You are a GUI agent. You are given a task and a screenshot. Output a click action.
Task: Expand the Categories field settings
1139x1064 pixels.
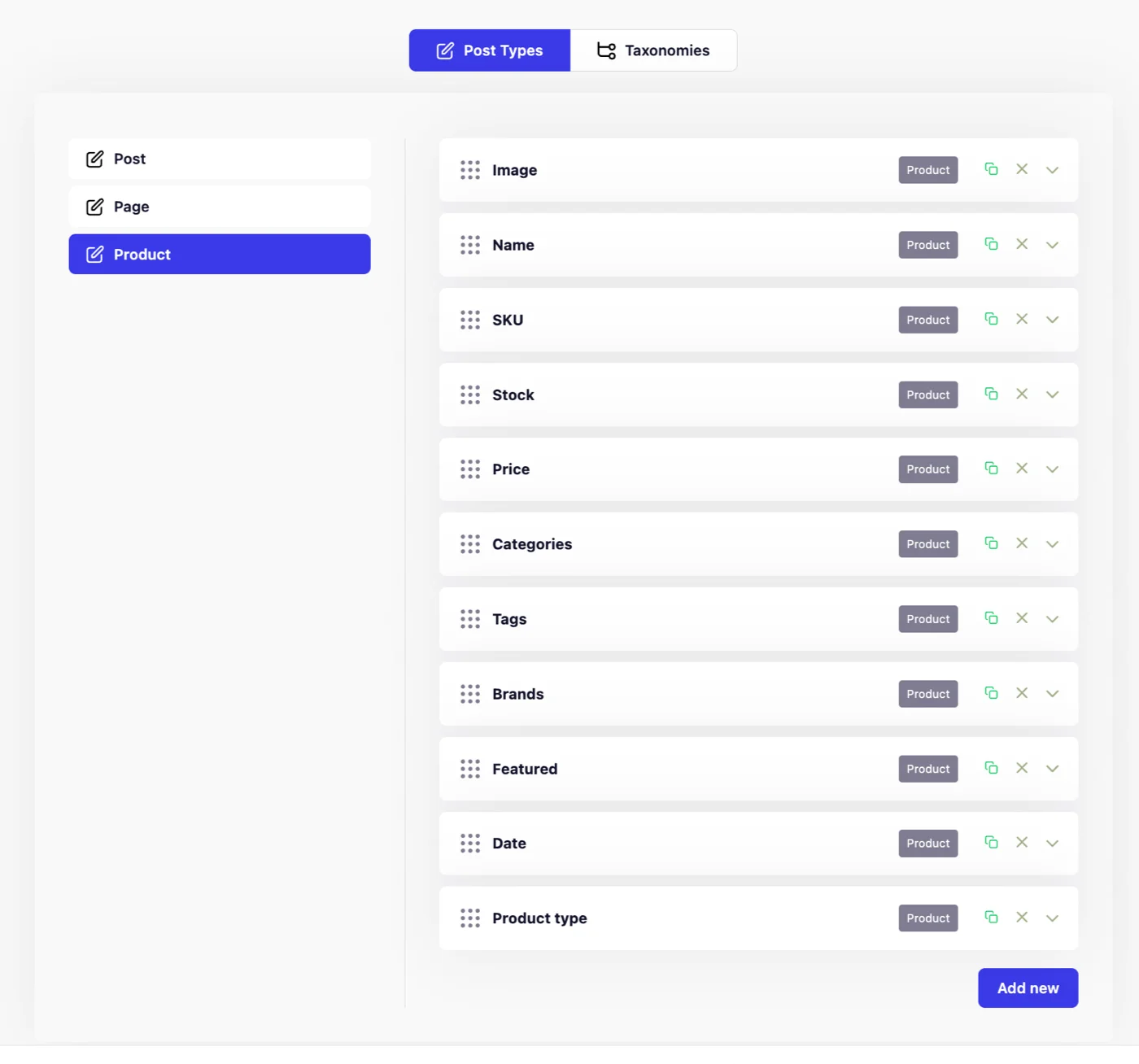click(1052, 543)
